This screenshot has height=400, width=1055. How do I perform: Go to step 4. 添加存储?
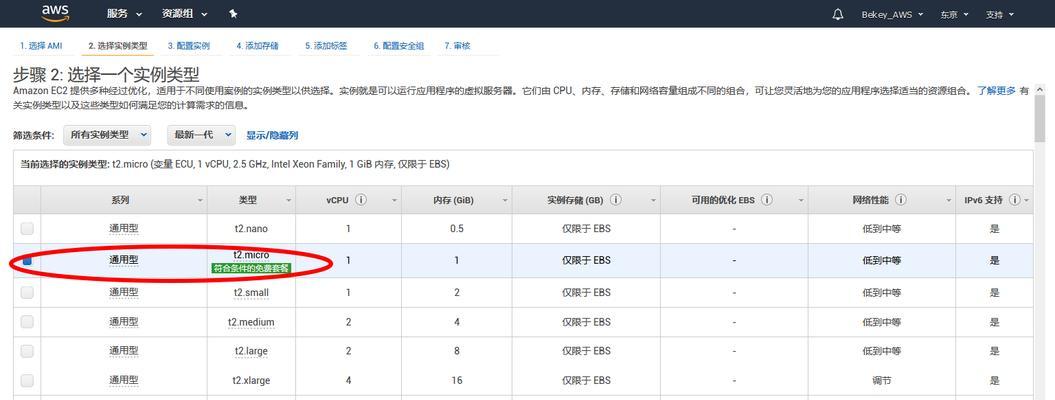[x=258, y=46]
